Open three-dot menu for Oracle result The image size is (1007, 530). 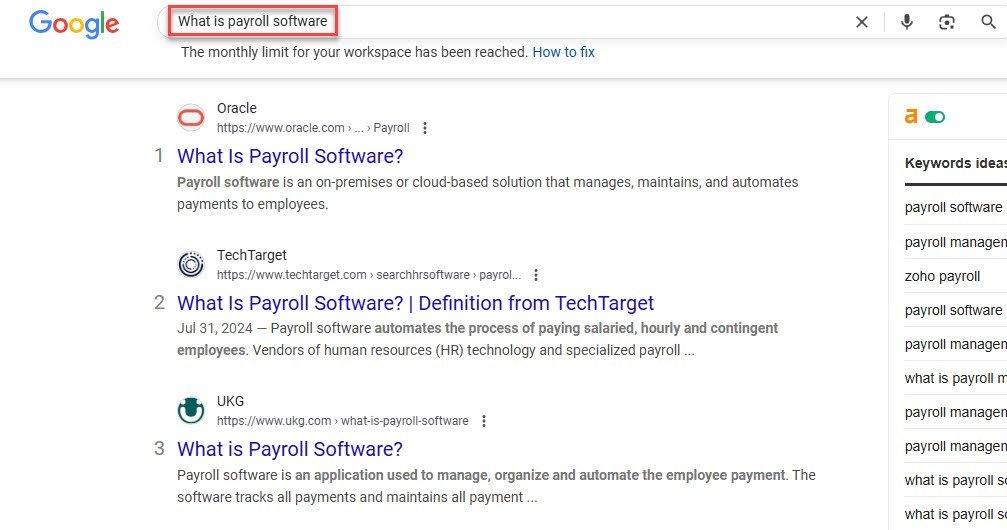(x=425, y=128)
